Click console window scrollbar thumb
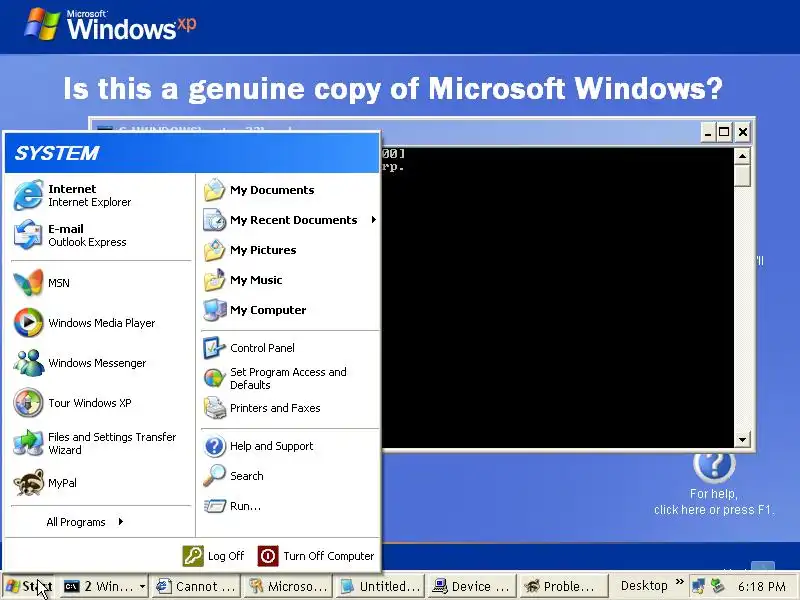This screenshot has width=800, height=600. (x=742, y=175)
